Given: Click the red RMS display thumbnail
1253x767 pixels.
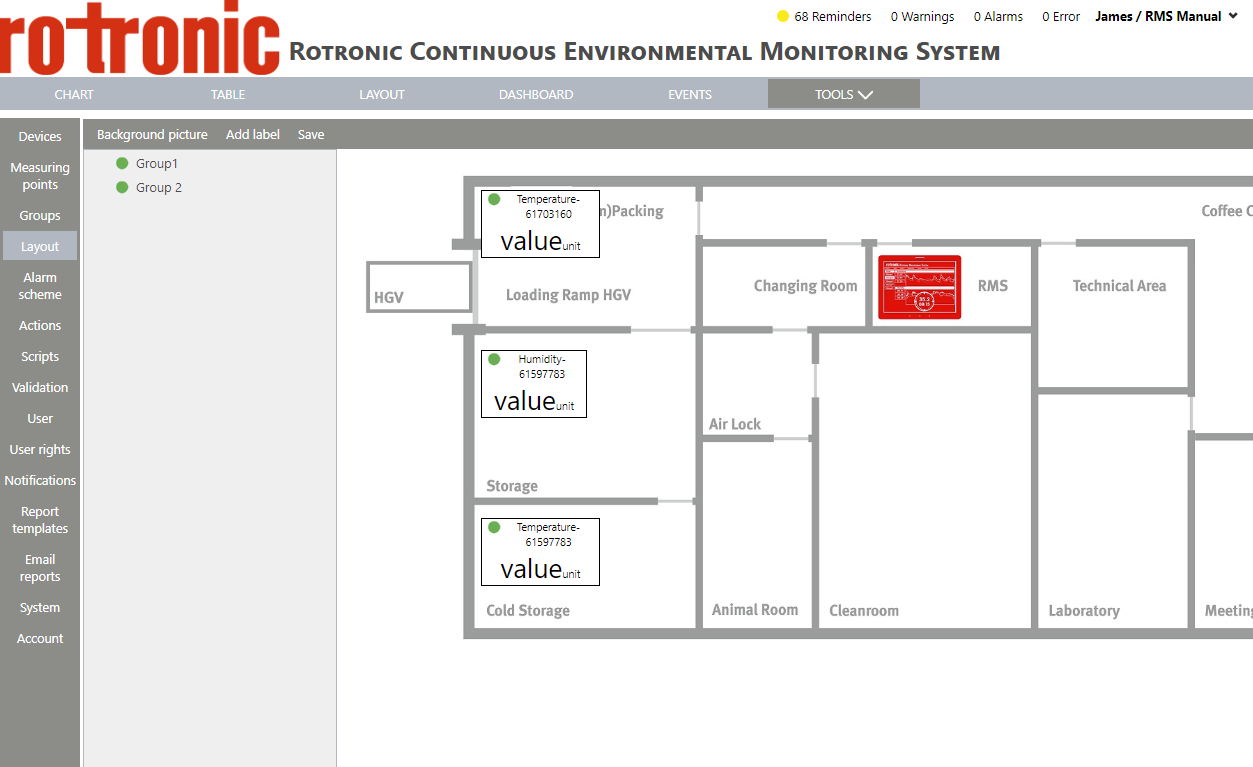Looking at the screenshot, I should (920, 288).
